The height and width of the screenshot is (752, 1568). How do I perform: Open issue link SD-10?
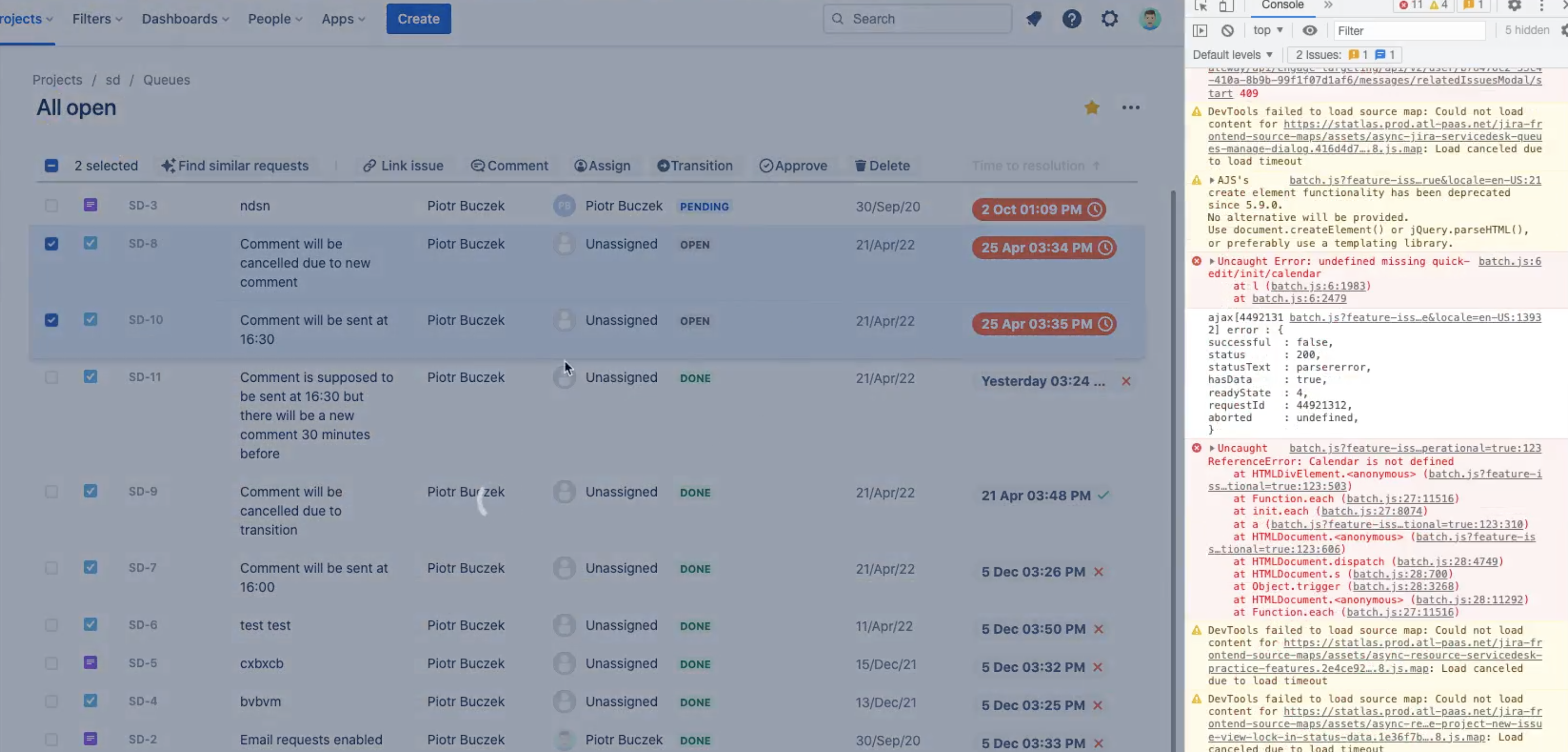pos(146,319)
